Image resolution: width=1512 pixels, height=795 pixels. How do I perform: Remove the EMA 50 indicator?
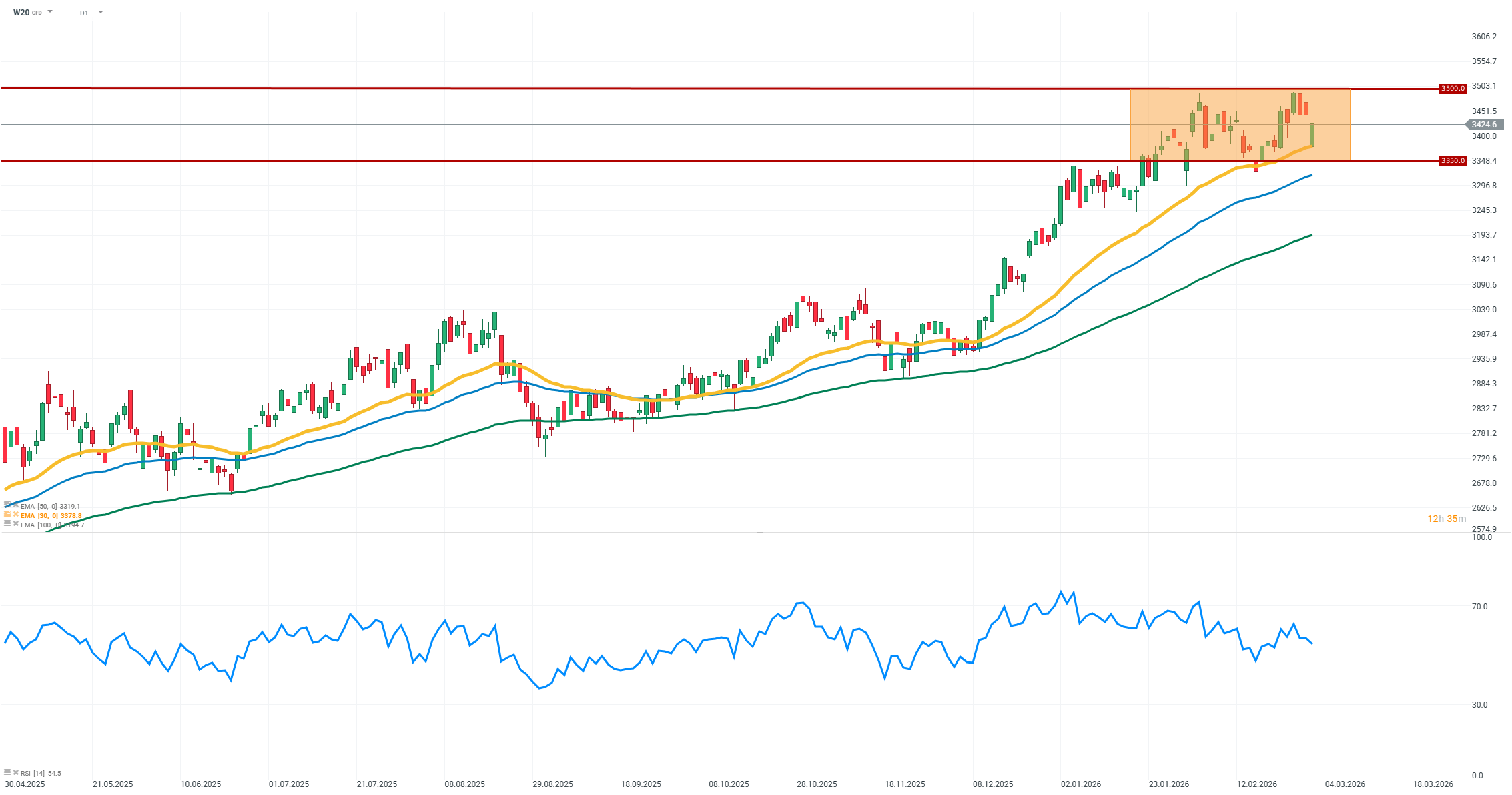coord(15,506)
